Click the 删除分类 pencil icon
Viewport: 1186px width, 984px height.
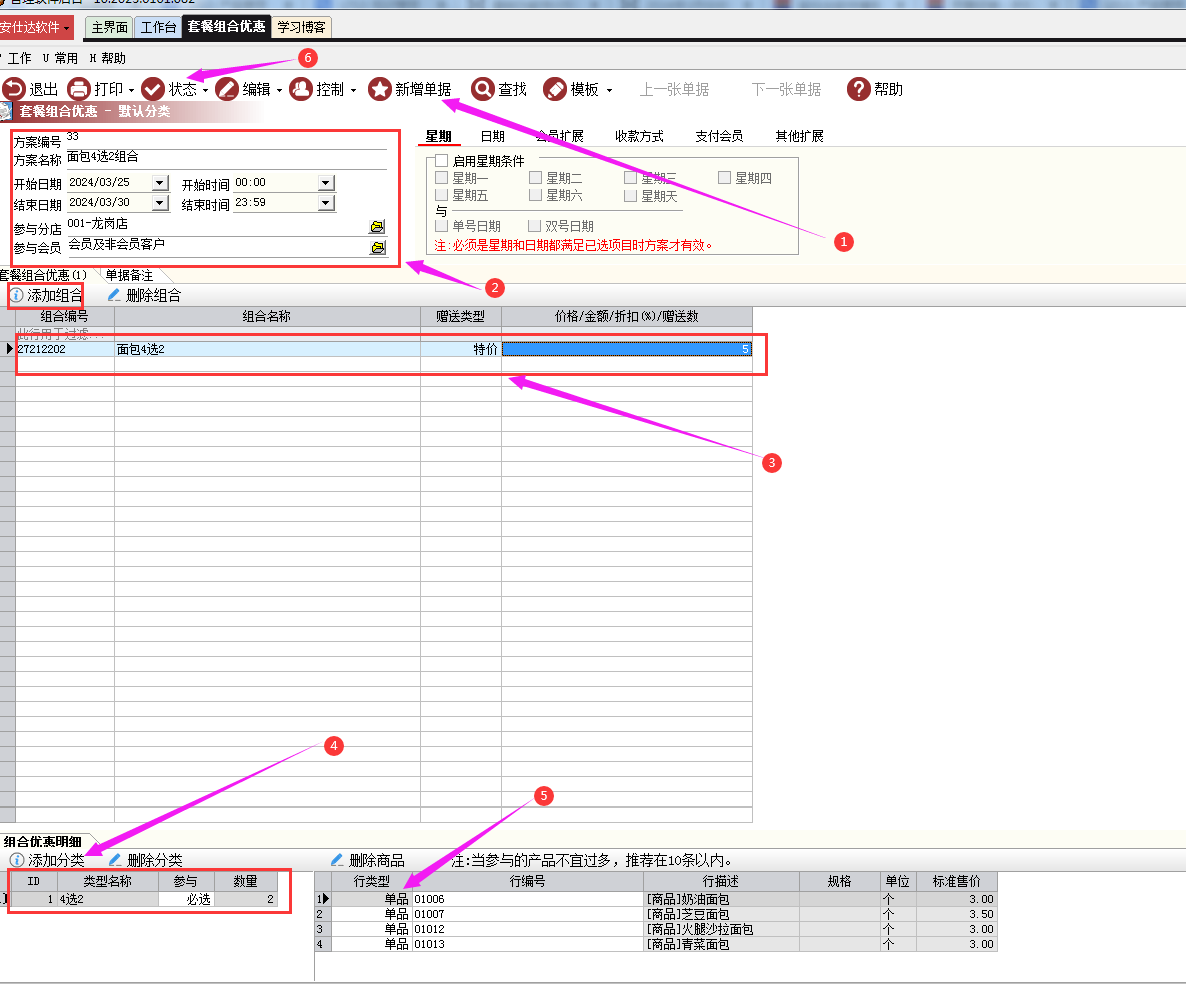pyautogui.click(x=116, y=860)
